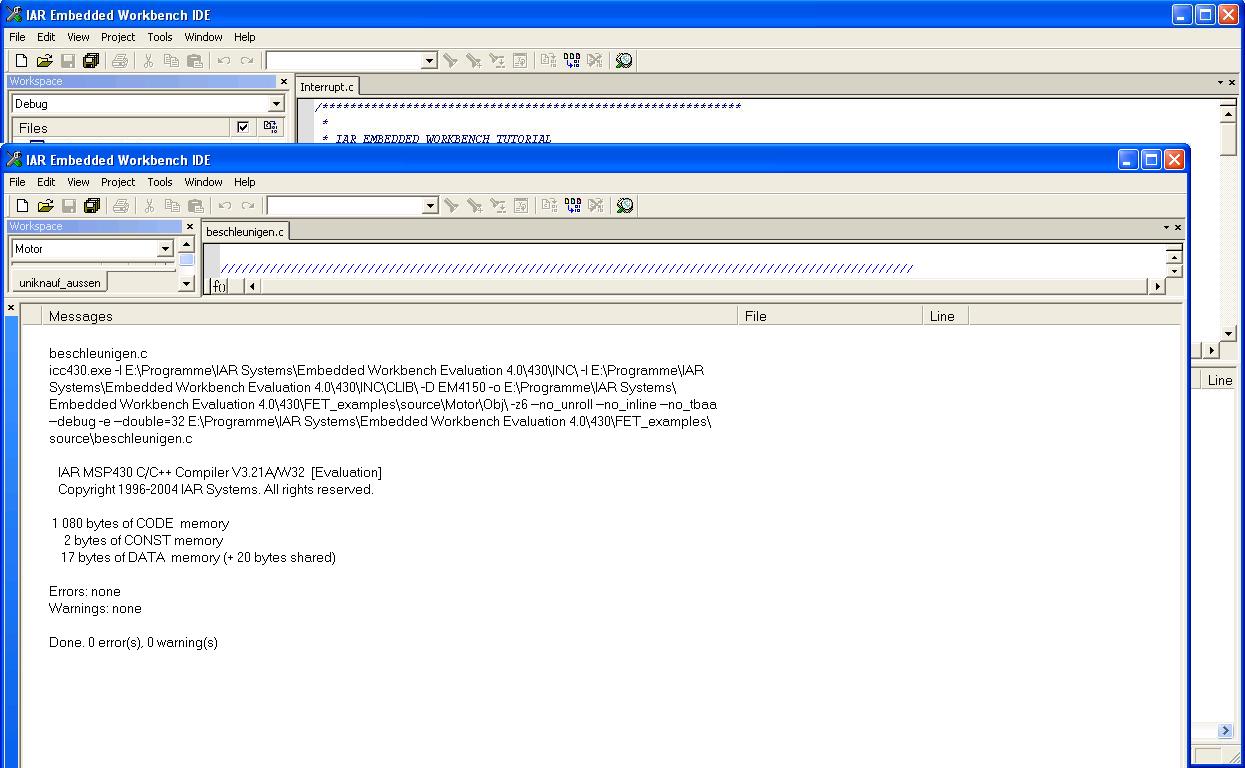The height and width of the screenshot is (768, 1245).
Task: Open Motor configuration dropdown in front Workspace
Action: point(166,249)
